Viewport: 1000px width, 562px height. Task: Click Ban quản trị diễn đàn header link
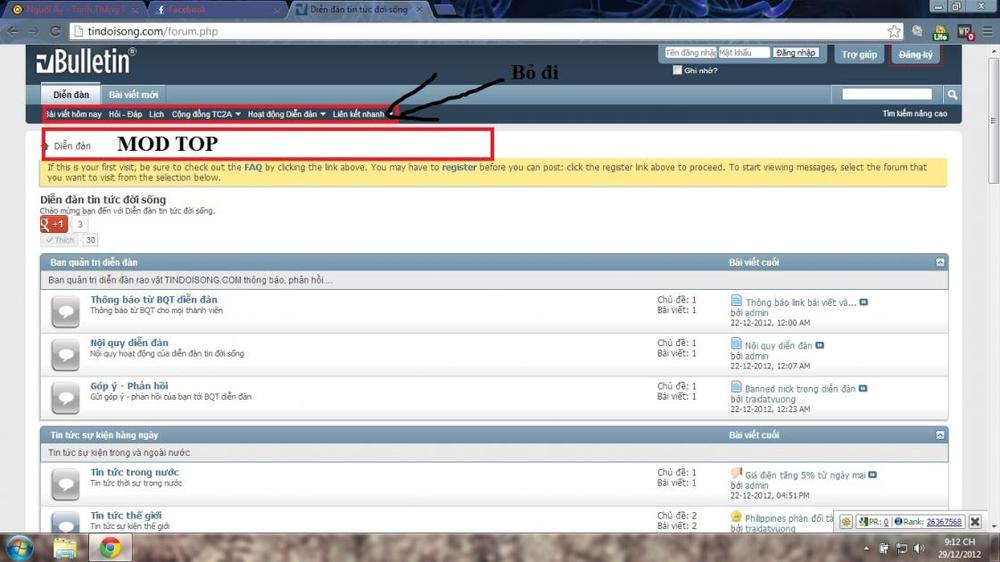[94, 262]
